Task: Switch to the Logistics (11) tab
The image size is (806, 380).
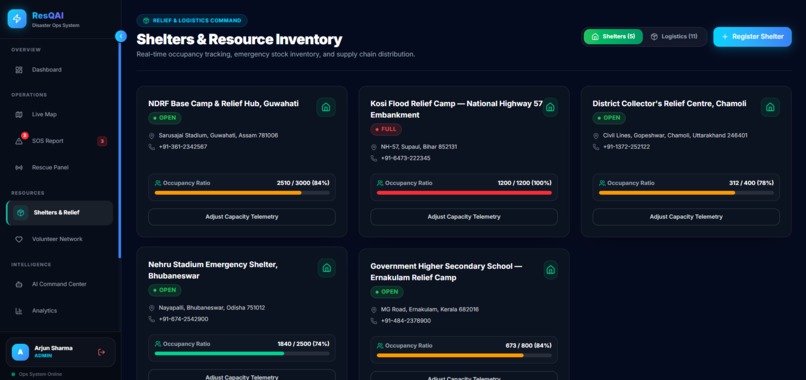Action: pos(674,37)
